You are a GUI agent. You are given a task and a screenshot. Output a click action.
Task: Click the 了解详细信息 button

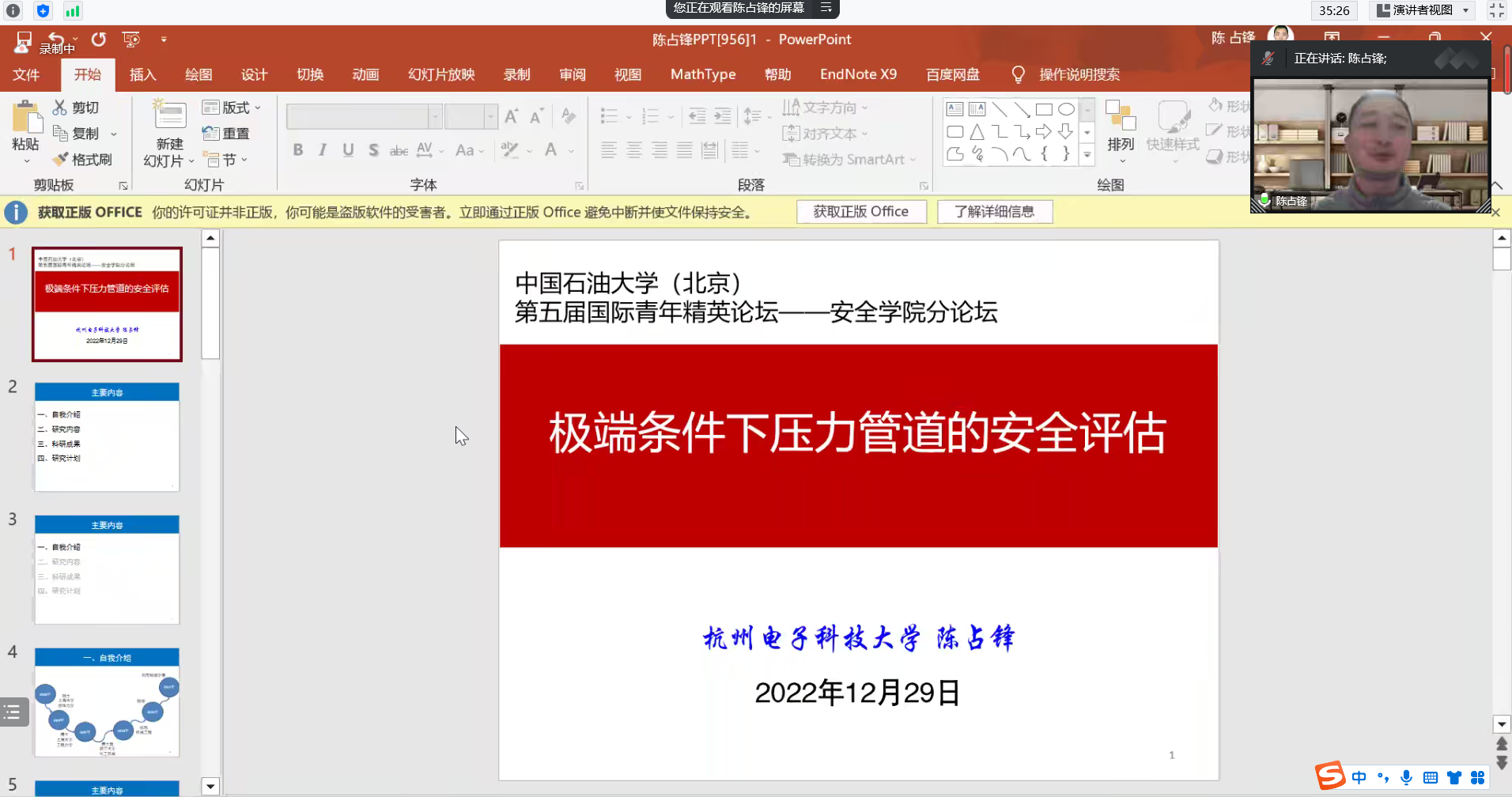coord(994,212)
